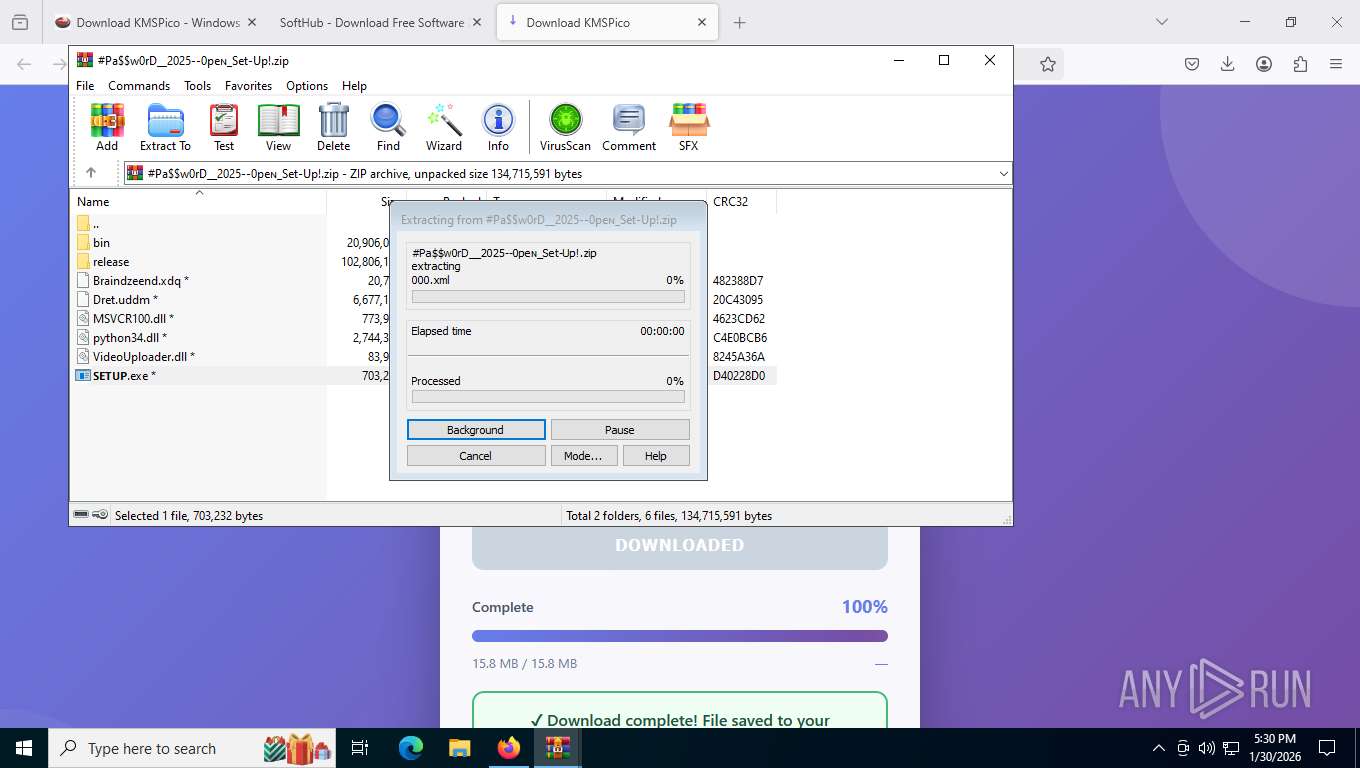
Task: Click the DOWNLOADED button on webpage
Action: (680, 546)
